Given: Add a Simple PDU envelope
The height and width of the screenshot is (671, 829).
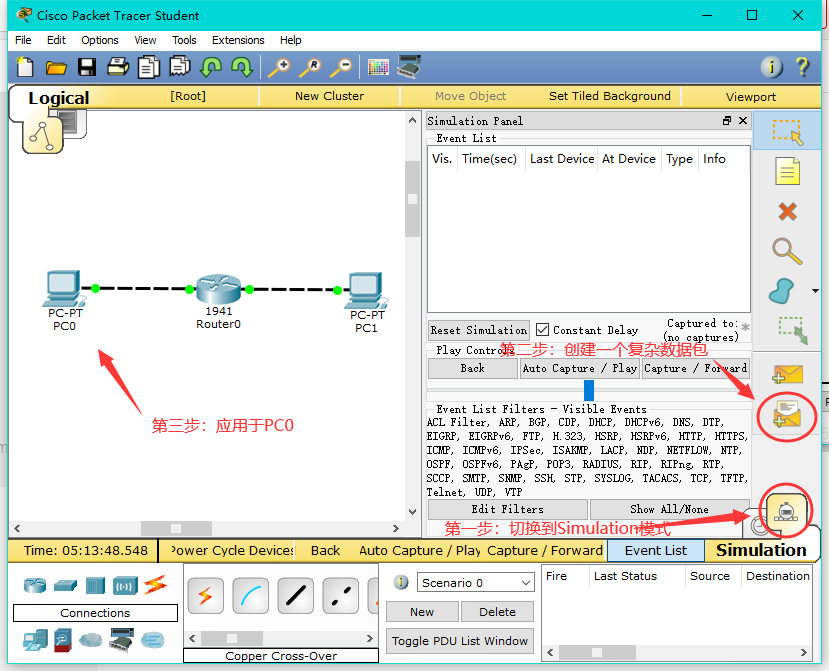Looking at the screenshot, I should tap(787, 374).
